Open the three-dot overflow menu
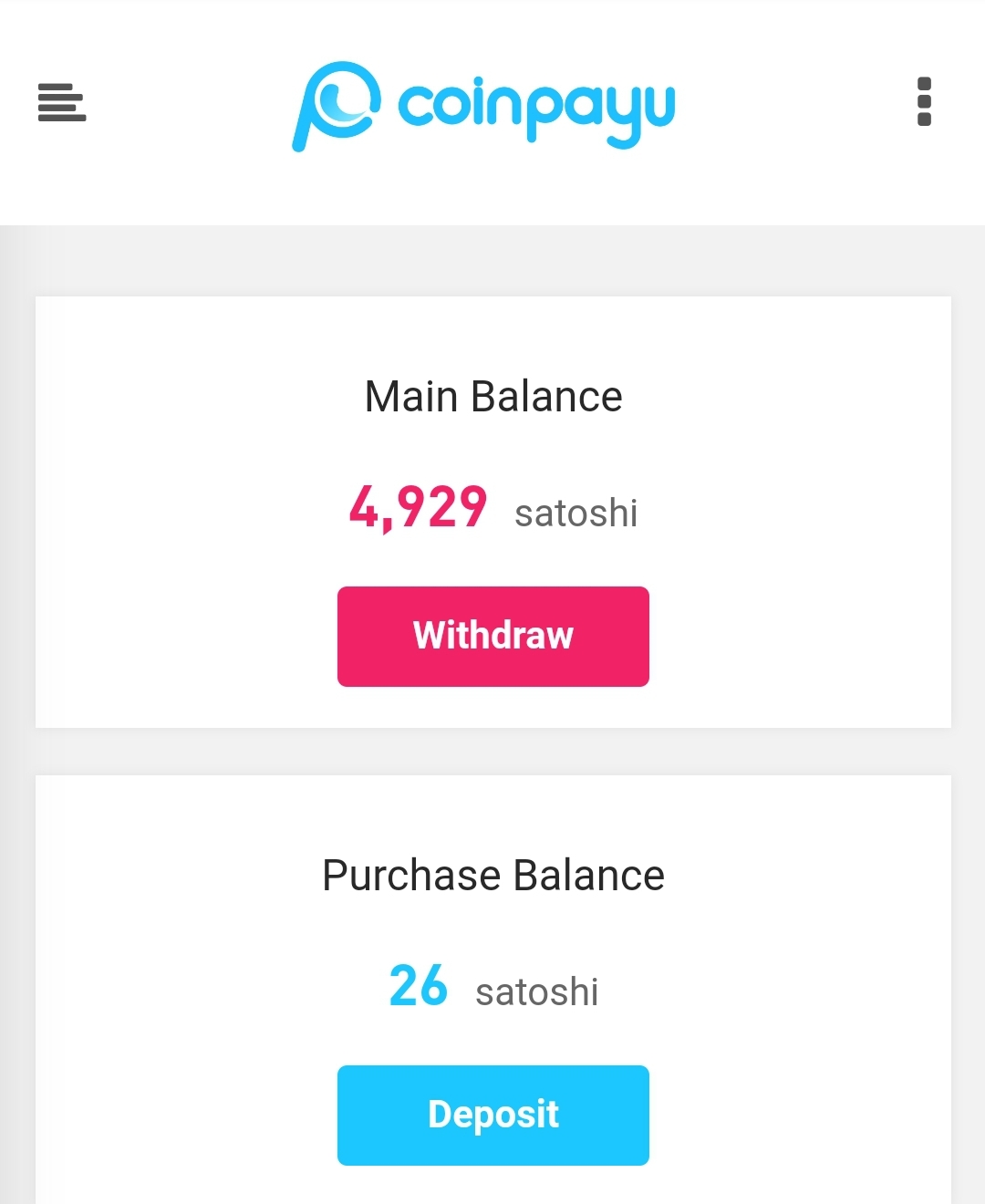985x1204 pixels. click(924, 101)
